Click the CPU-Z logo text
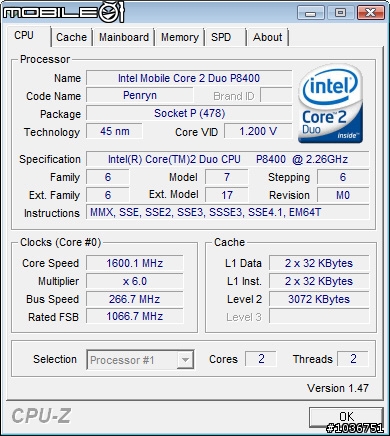This screenshot has height=436, width=390. click(41, 416)
